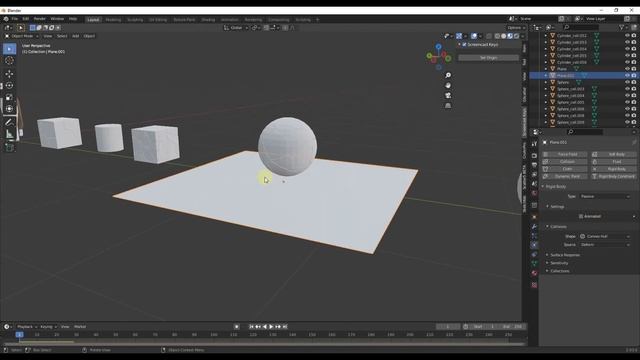Select the Annotate pencil tool
Image resolution: width=640 pixels, height=360 pixels.
[x=9, y=122]
